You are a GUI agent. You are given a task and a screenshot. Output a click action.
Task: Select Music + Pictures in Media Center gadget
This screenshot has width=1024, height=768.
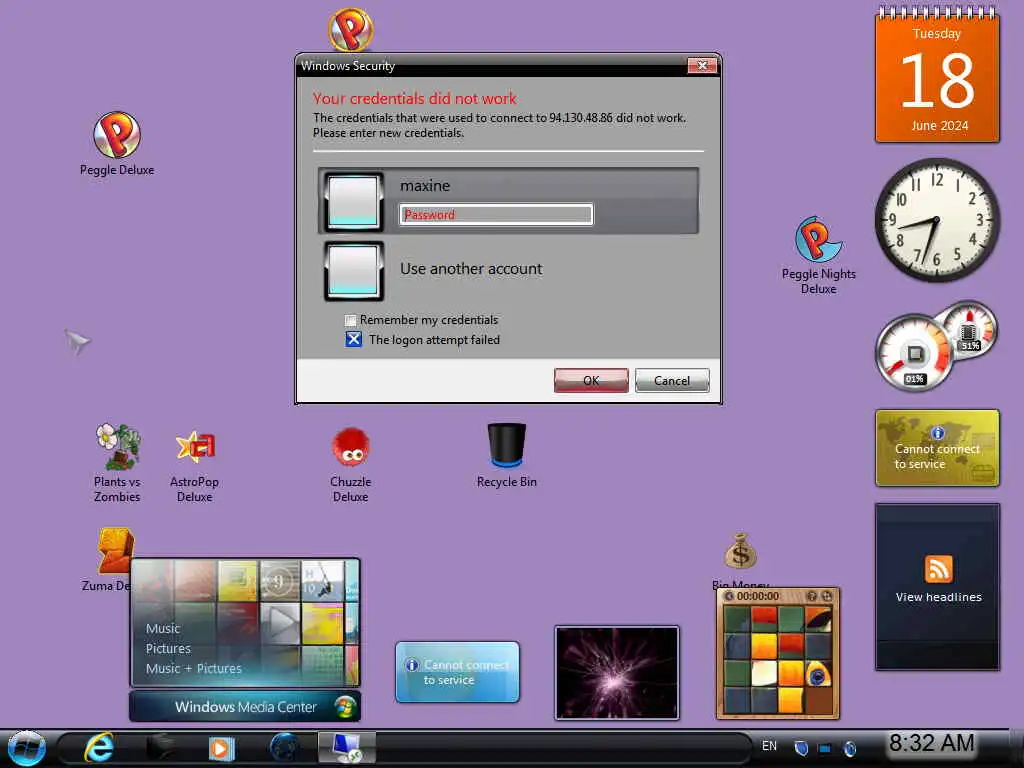point(193,669)
